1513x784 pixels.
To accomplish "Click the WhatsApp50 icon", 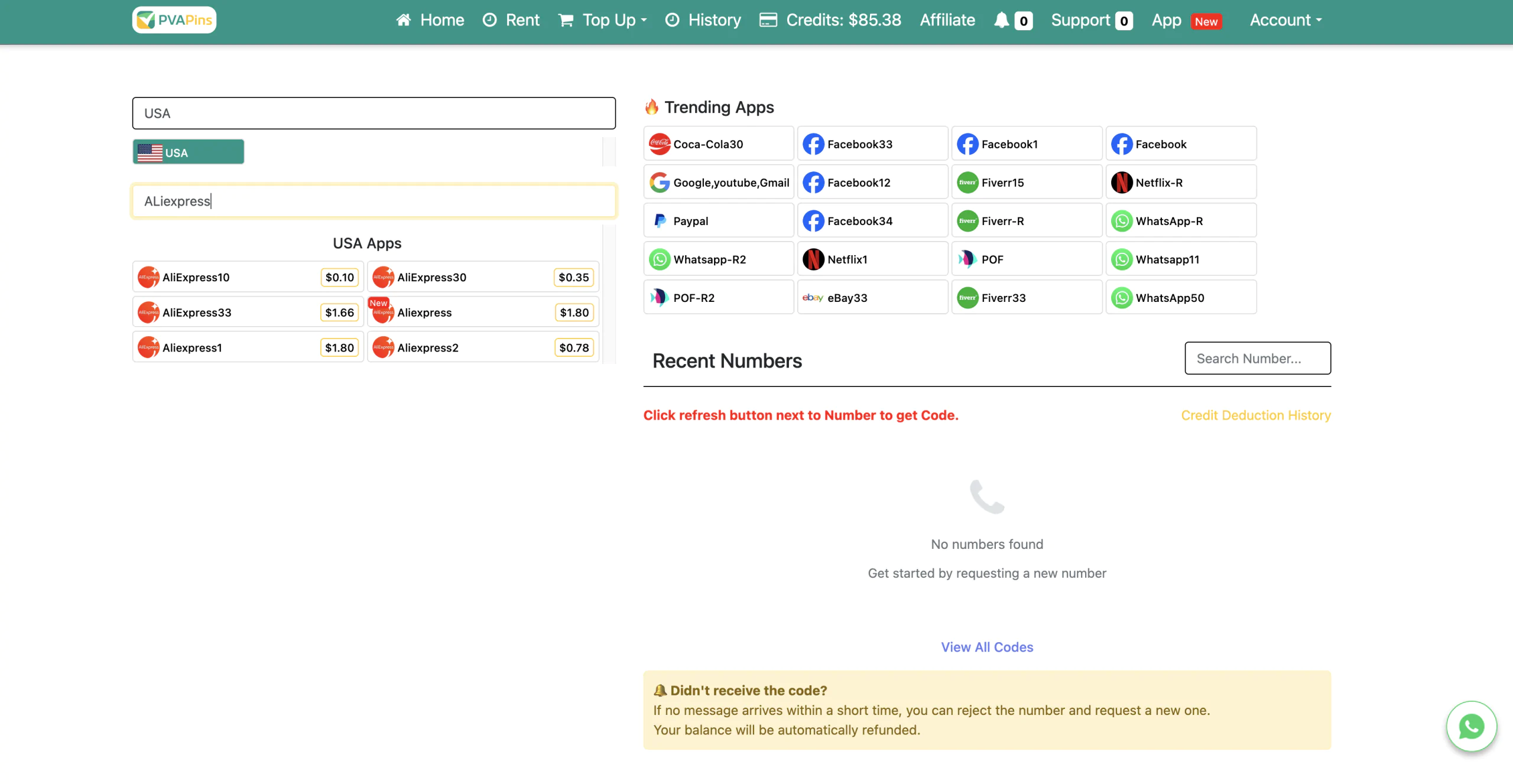I will click(x=1122, y=297).
